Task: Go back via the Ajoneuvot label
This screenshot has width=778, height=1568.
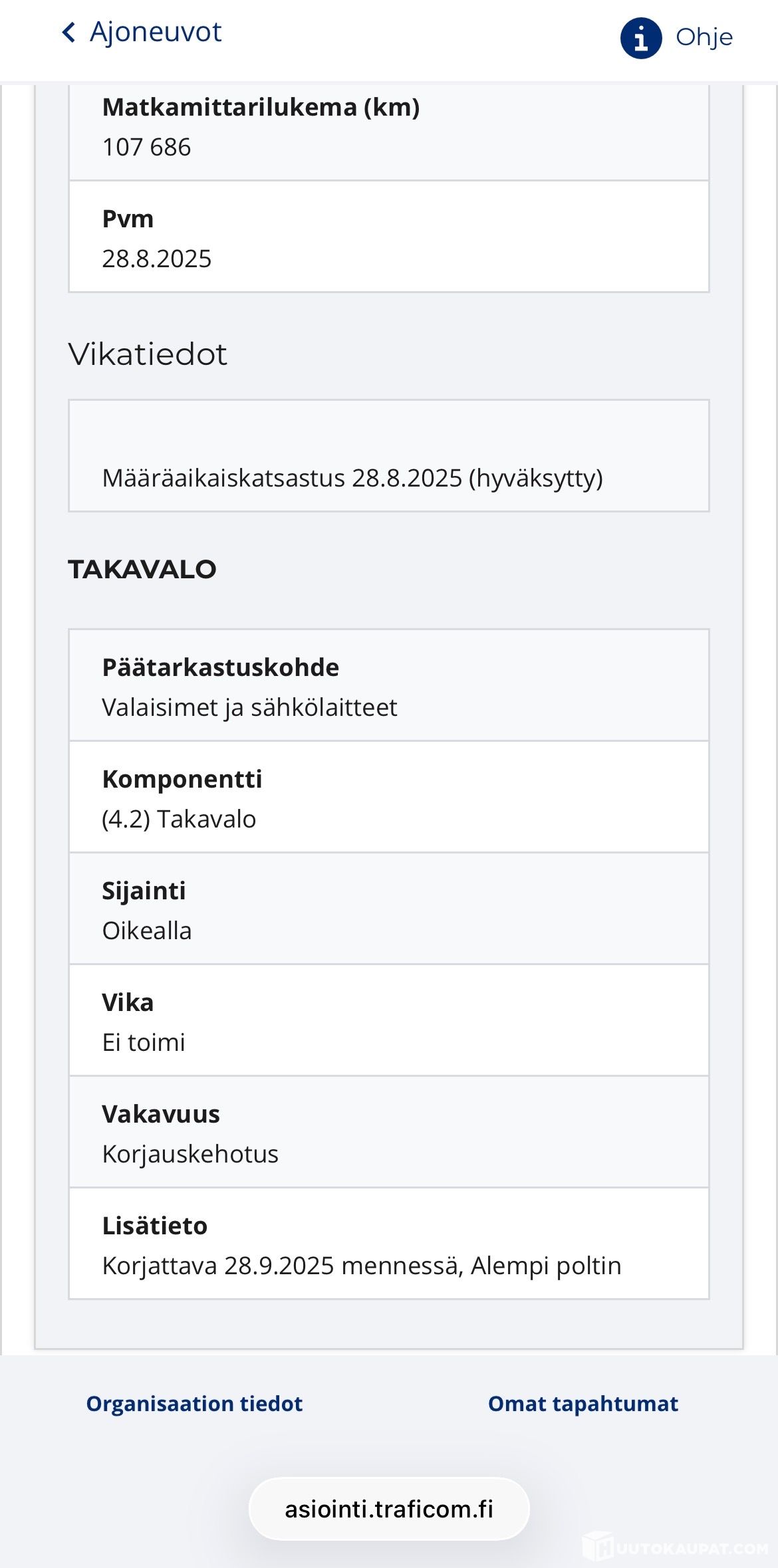Action: pyautogui.click(x=156, y=32)
